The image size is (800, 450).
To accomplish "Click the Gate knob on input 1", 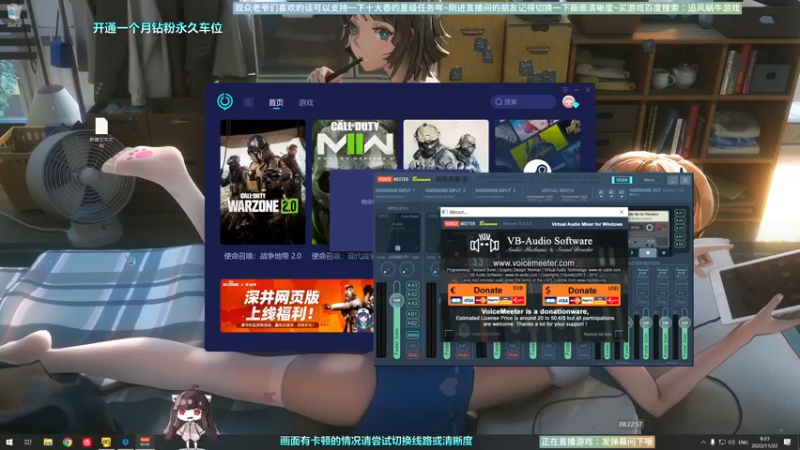I will (x=407, y=269).
